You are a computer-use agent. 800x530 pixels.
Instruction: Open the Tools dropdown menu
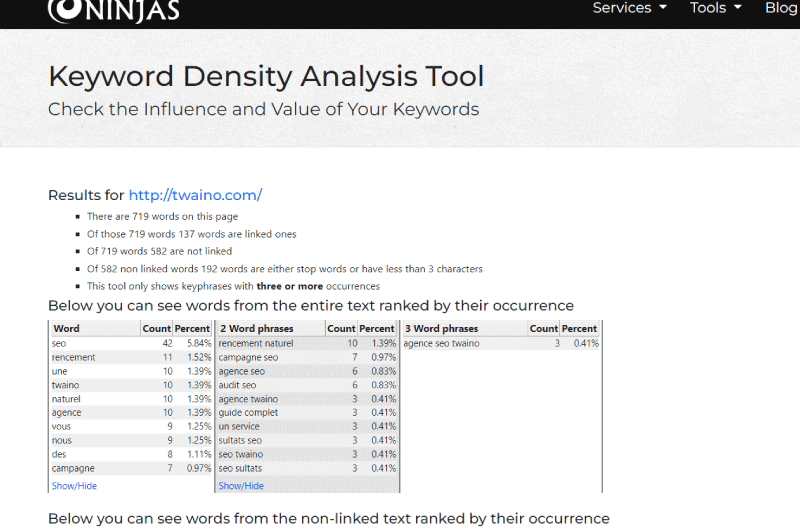click(x=715, y=8)
